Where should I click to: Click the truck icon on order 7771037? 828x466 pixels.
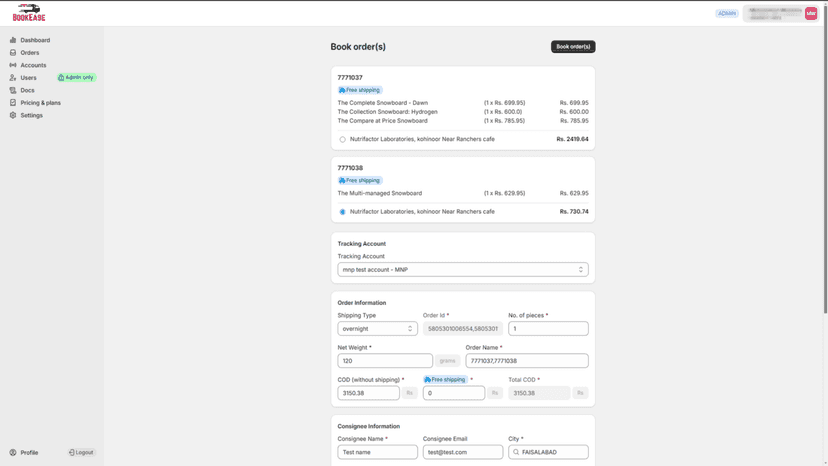coord(342,90)
